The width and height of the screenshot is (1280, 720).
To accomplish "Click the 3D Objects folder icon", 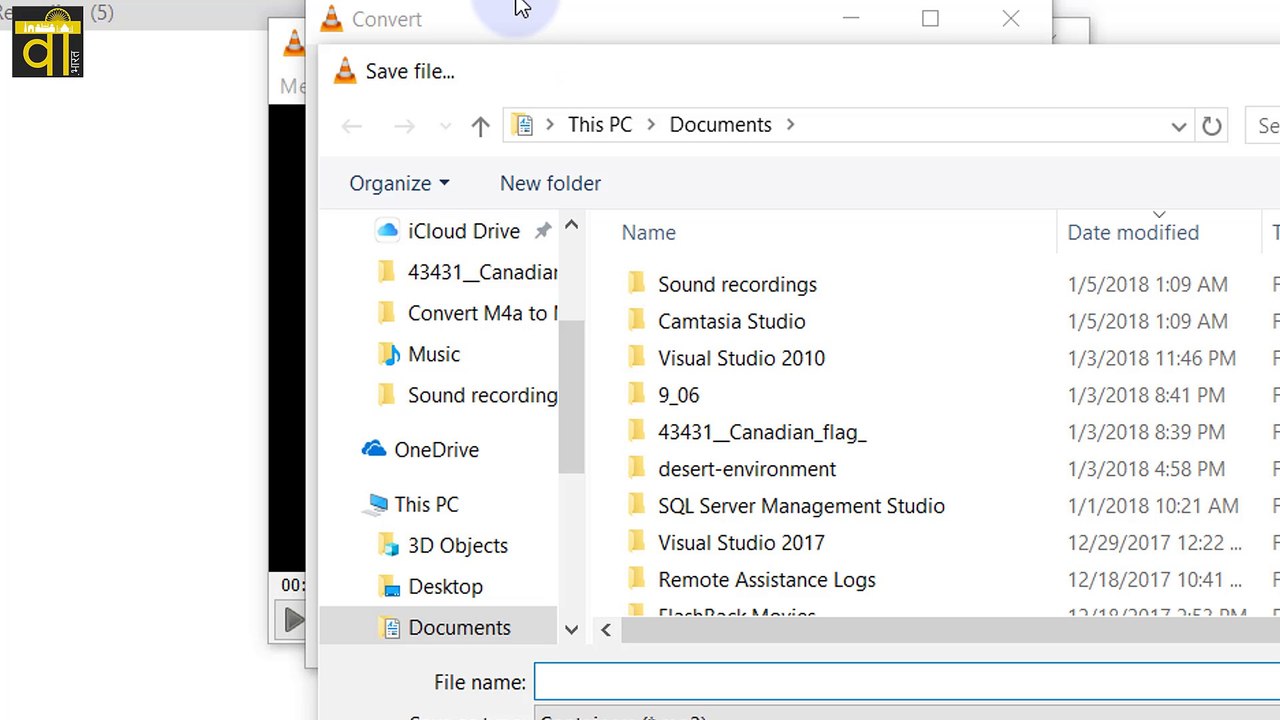I will pos(388,545).
